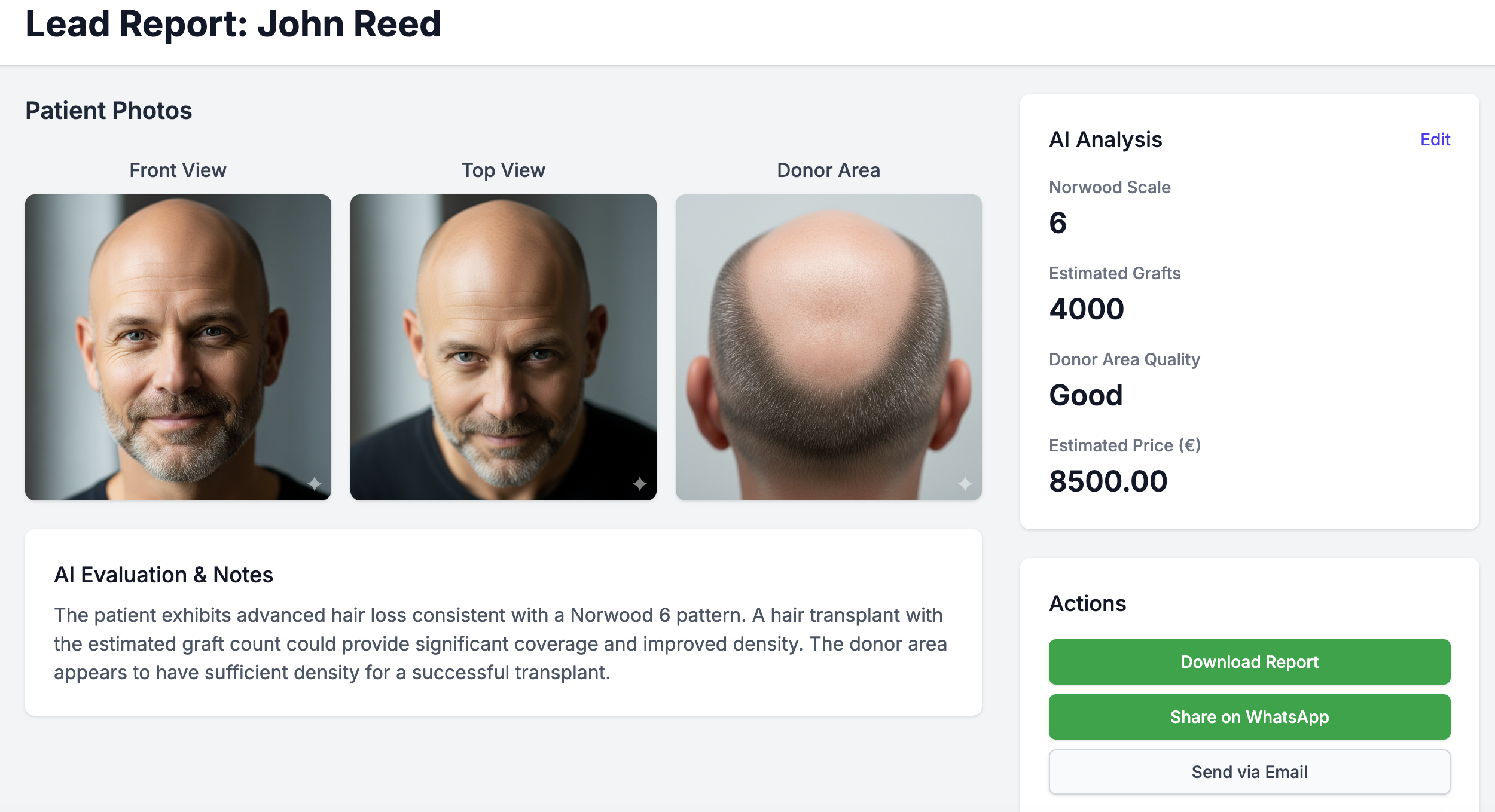1495x812 pixels.
Task: Click the Donor Area Quality rating Good
Action: point(1085,394)
